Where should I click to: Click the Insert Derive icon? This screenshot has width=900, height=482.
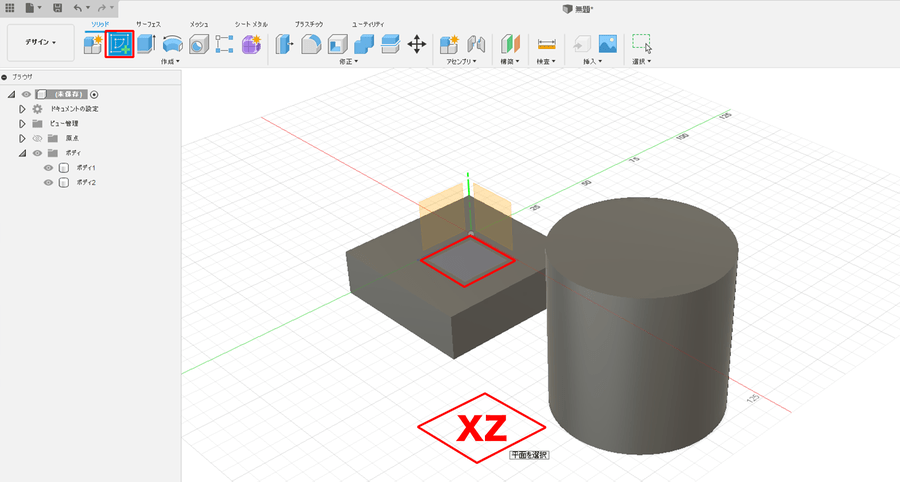pyautogui.click(x=581, y=44)
